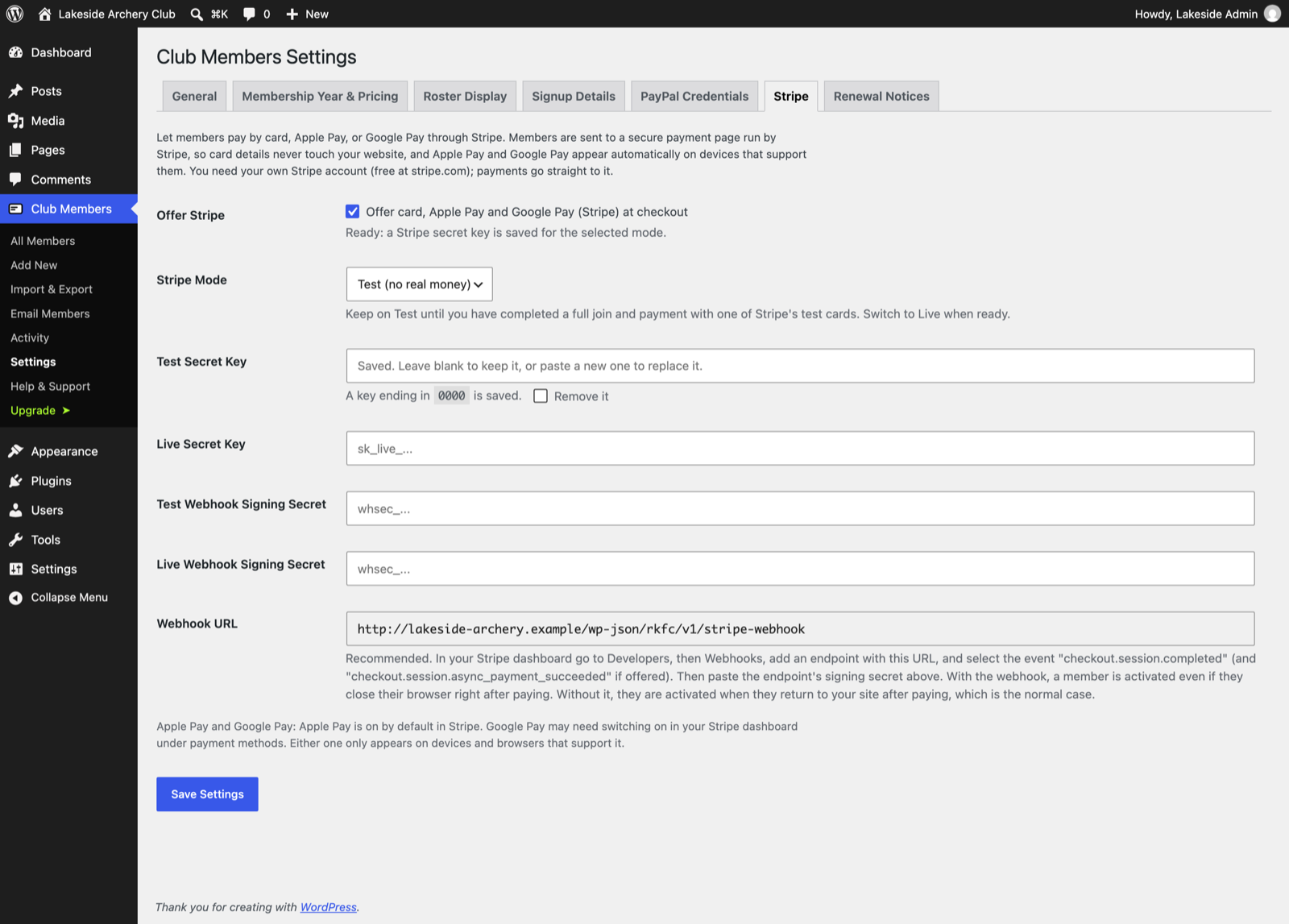The image size is (1289, 924).
Task: Click the Tools wrench icon
Action: (15, 540)
